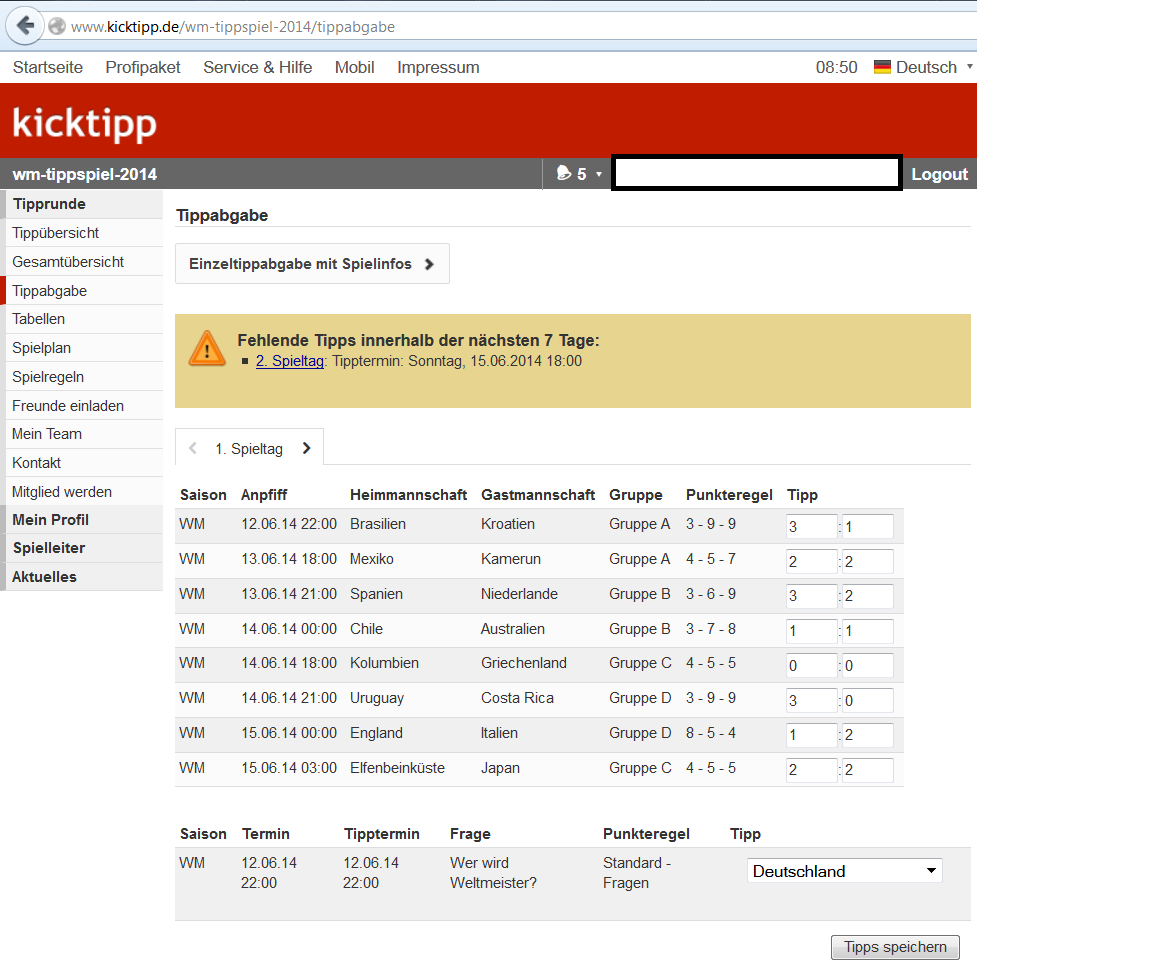Go to previous Spieltag with left chevron
The image size is (1152, 966).
[x=193, y=449]
